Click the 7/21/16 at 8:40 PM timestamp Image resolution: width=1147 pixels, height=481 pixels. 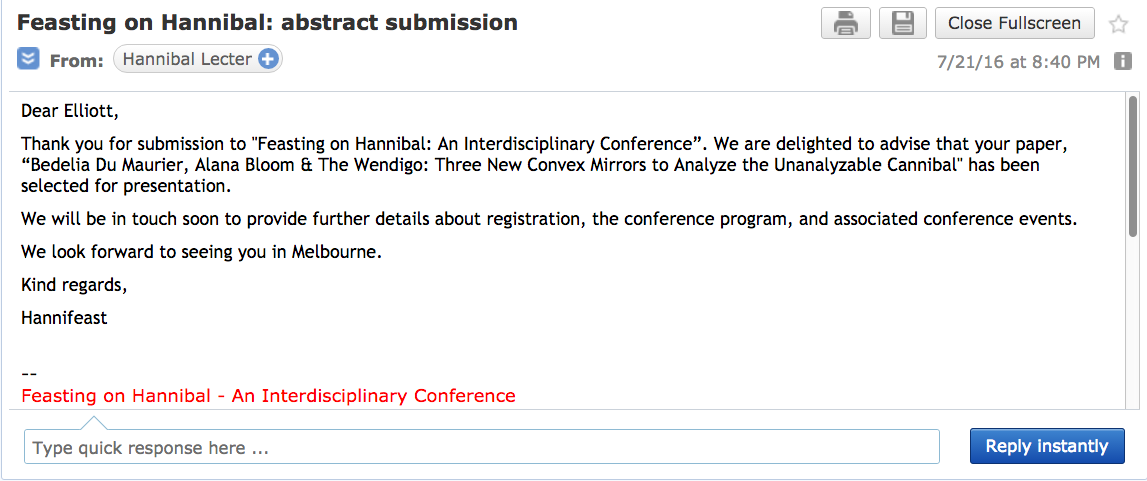1018,62
